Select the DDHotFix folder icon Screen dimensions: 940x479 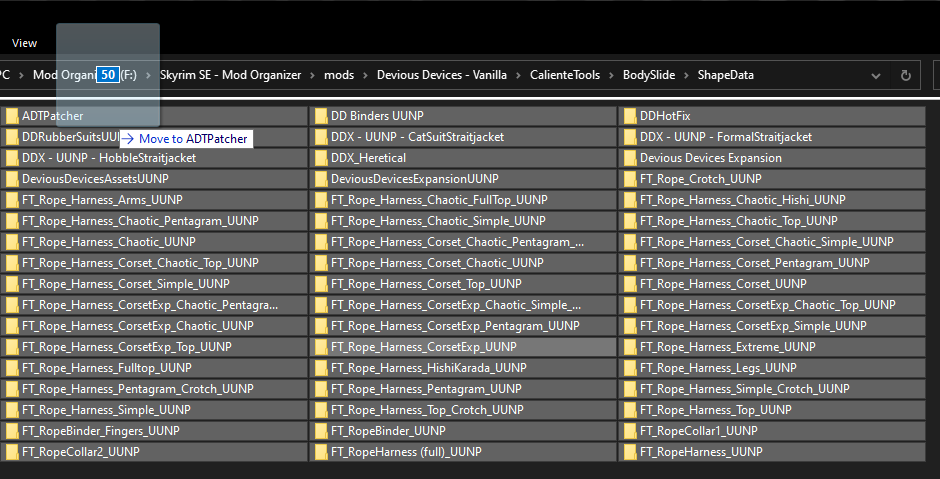[x=630, y=116]
